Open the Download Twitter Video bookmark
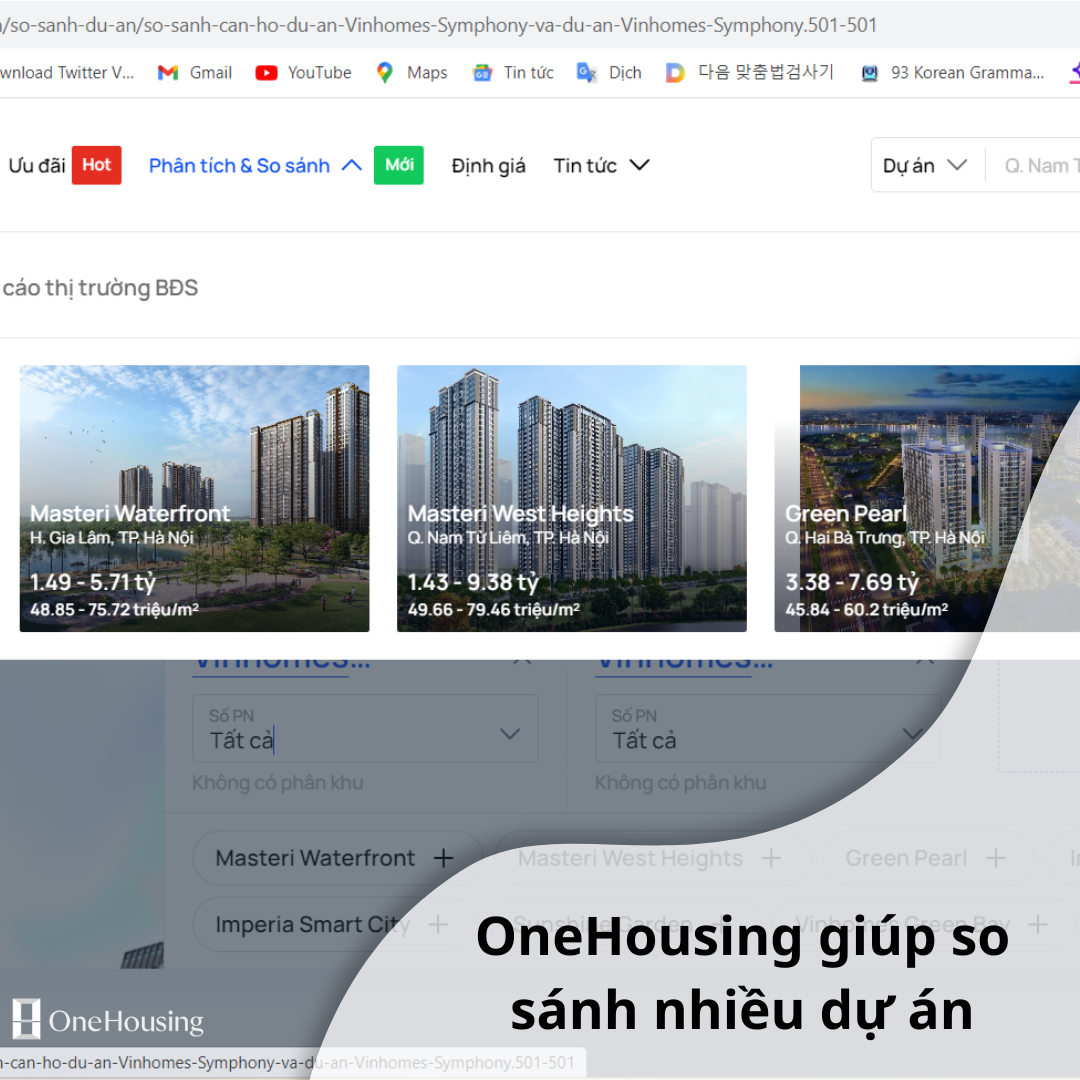Viewport: 1080px width, 1080px height. click(x=65, y=72)
